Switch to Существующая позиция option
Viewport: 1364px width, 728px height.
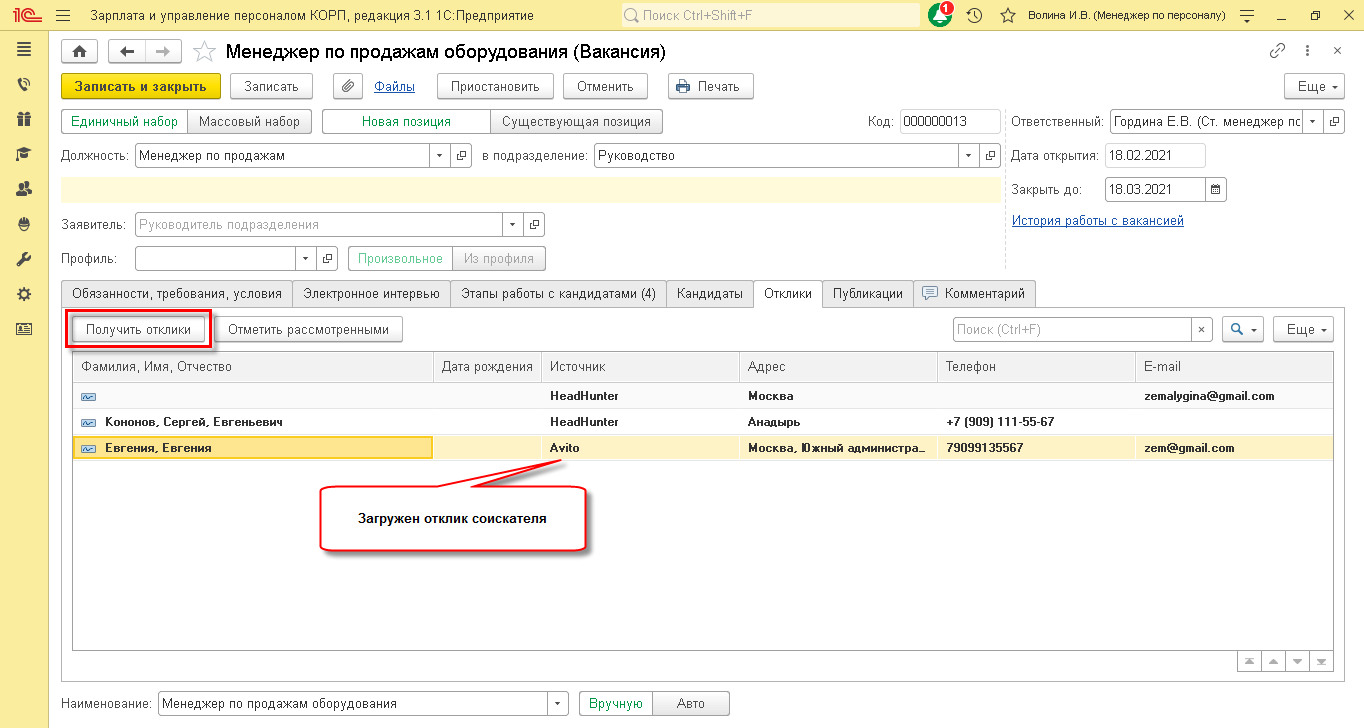(x=576, y=122)
